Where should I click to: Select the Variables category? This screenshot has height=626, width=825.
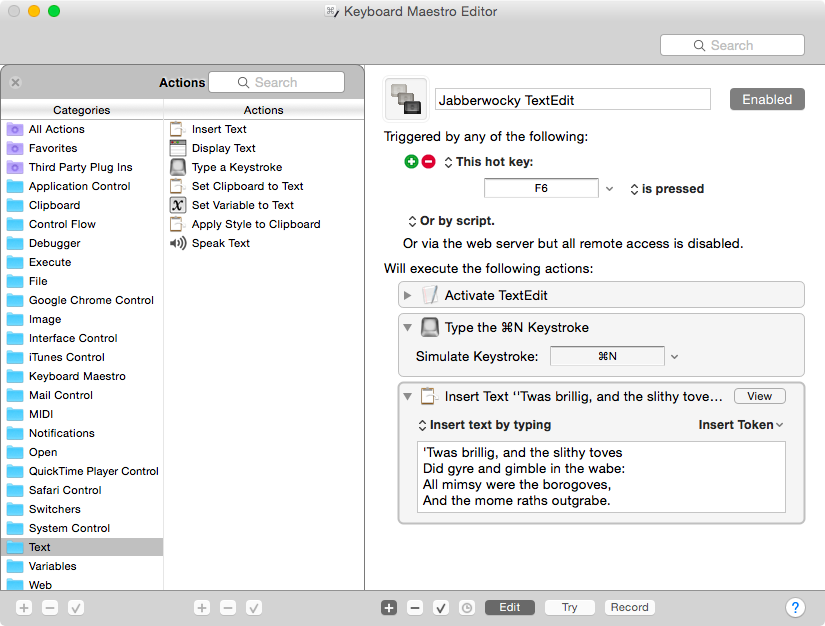point(82,566)
